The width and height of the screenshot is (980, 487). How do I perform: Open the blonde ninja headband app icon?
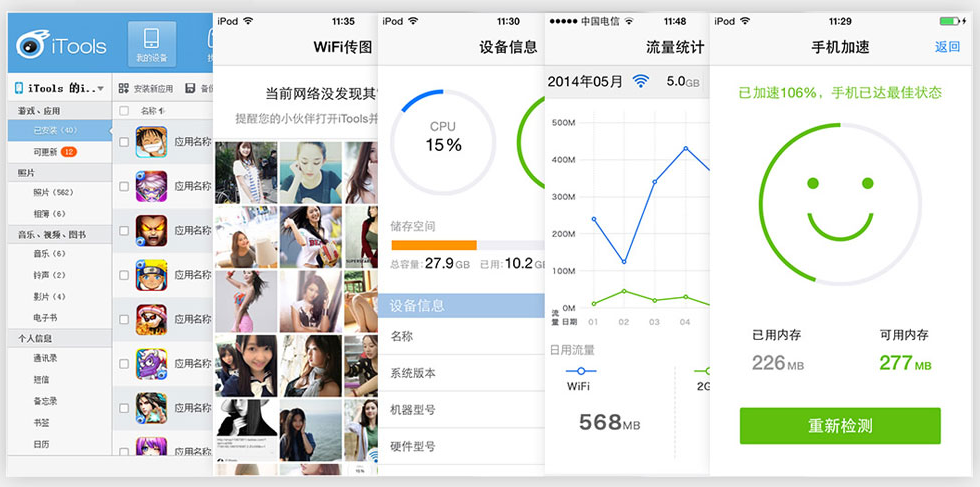[151, 275]
